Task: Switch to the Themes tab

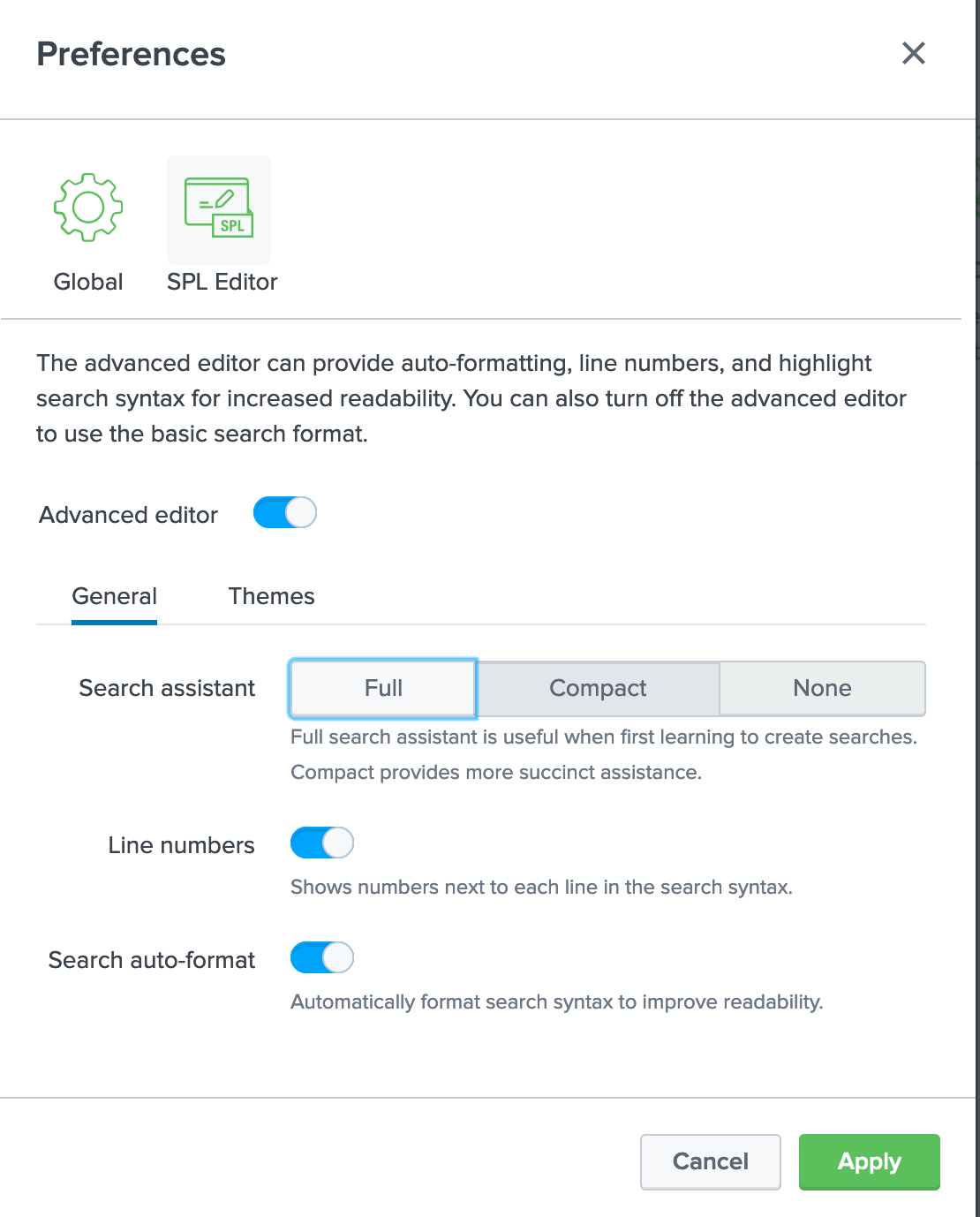Action: coord(271,596)
